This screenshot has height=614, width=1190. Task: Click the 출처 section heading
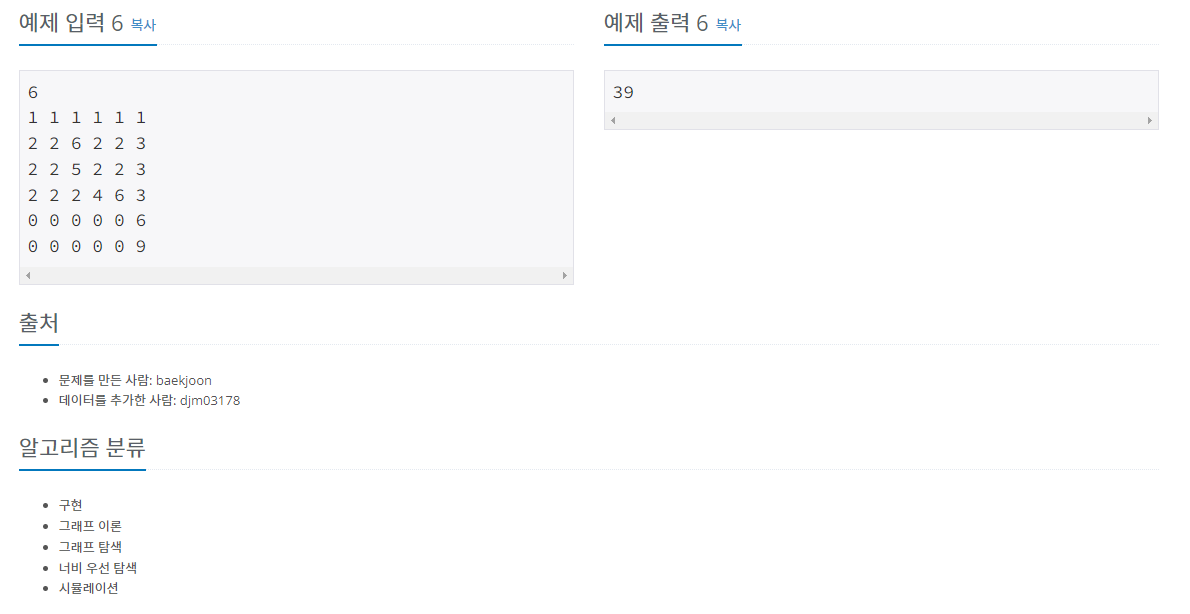pos(37,322)
